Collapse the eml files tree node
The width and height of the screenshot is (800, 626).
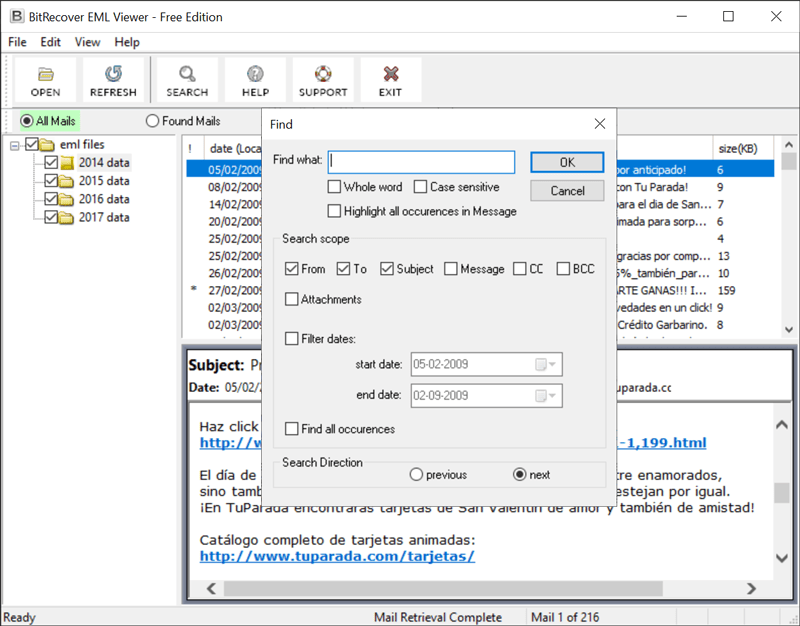(x=15, y=145)
